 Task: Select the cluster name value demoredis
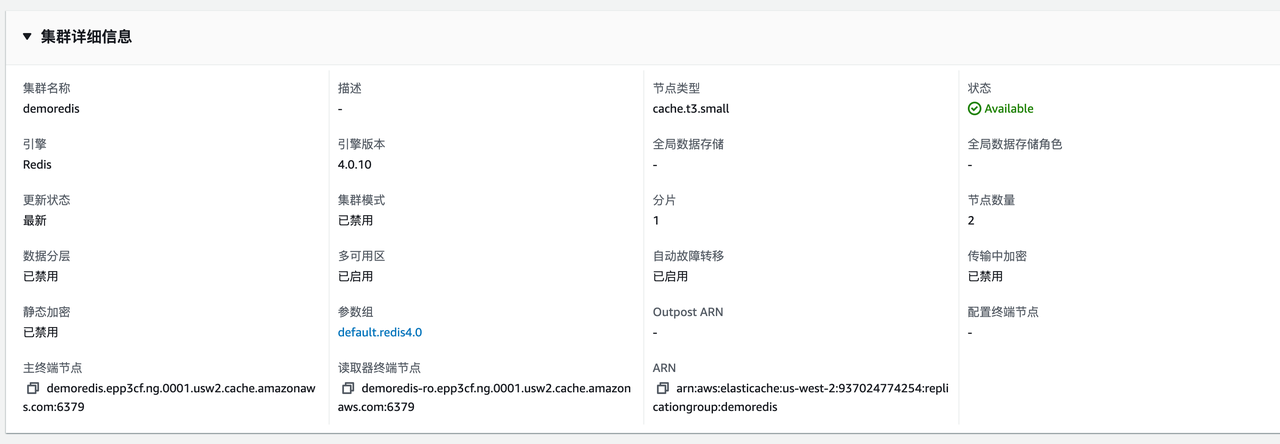(x=51, y=108)
